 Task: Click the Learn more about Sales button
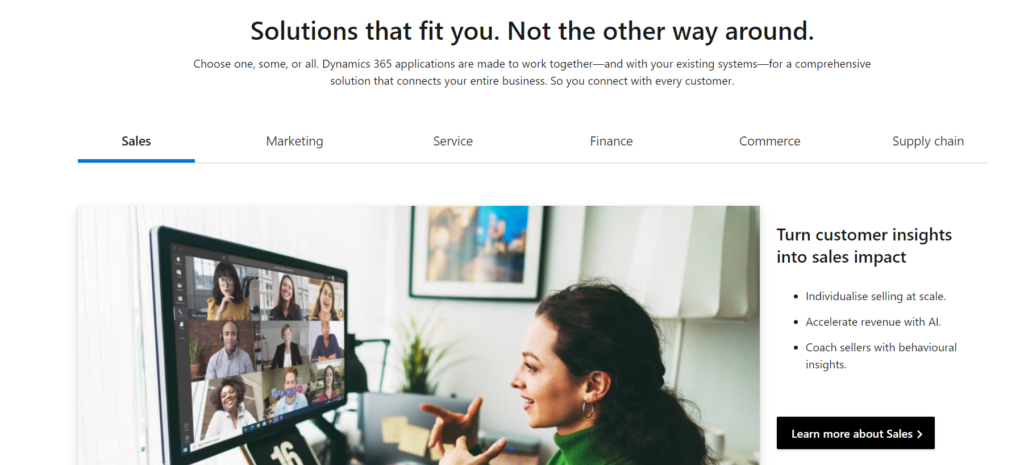coord(856,434)
